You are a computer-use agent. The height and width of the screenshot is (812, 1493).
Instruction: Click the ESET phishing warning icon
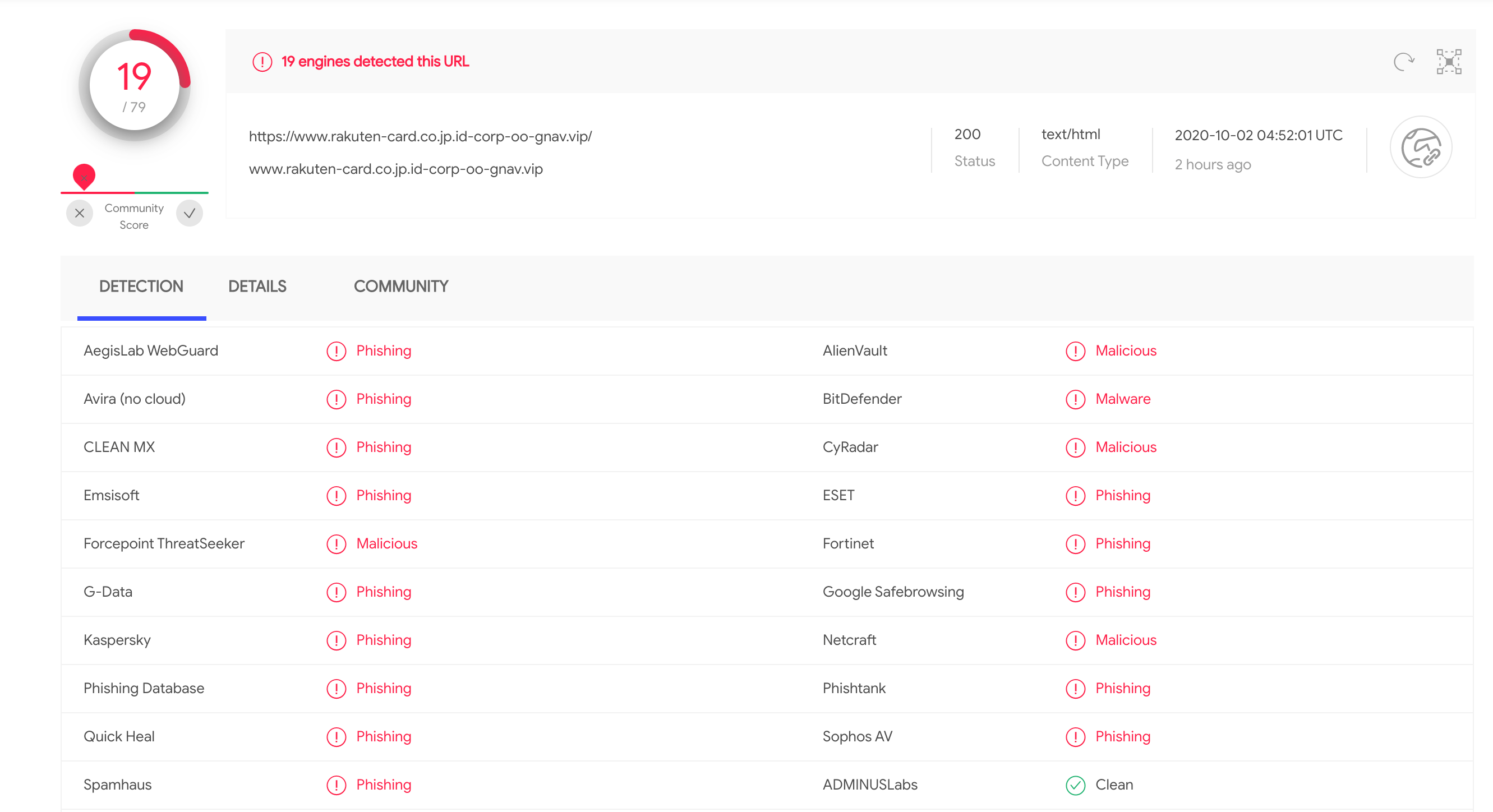point(1075,496)
